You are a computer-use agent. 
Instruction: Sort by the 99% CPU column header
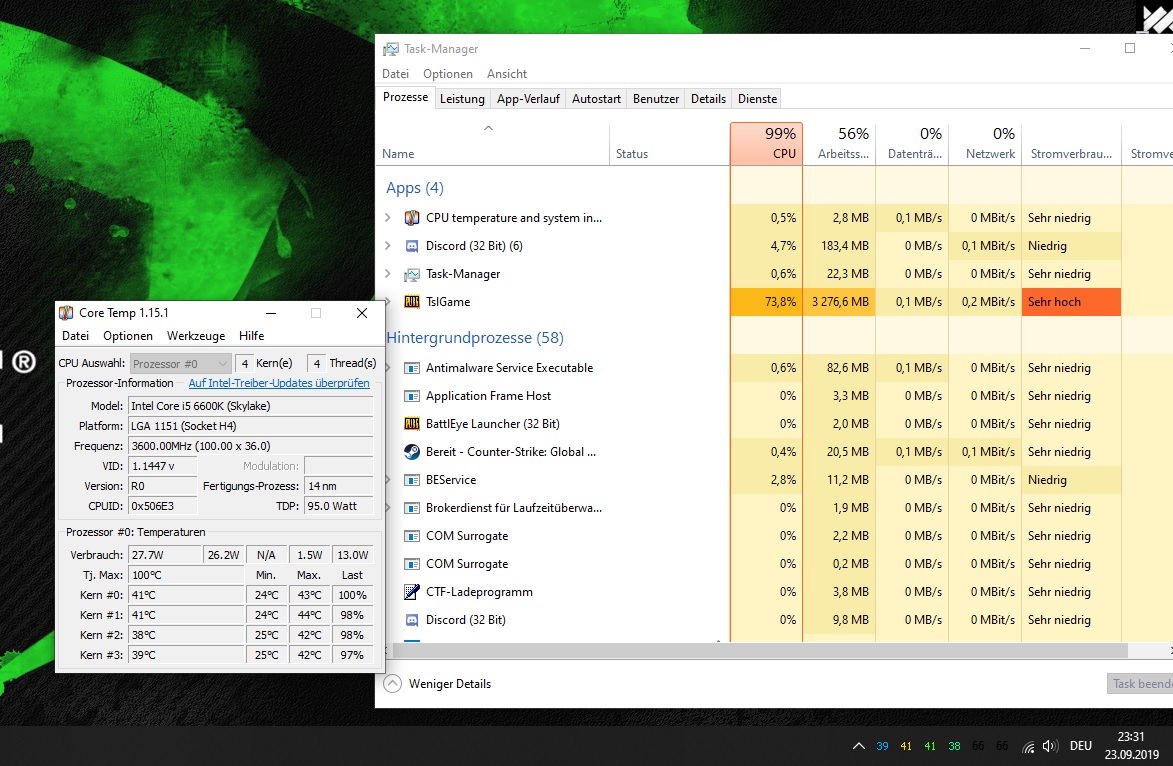coord(766,143)
